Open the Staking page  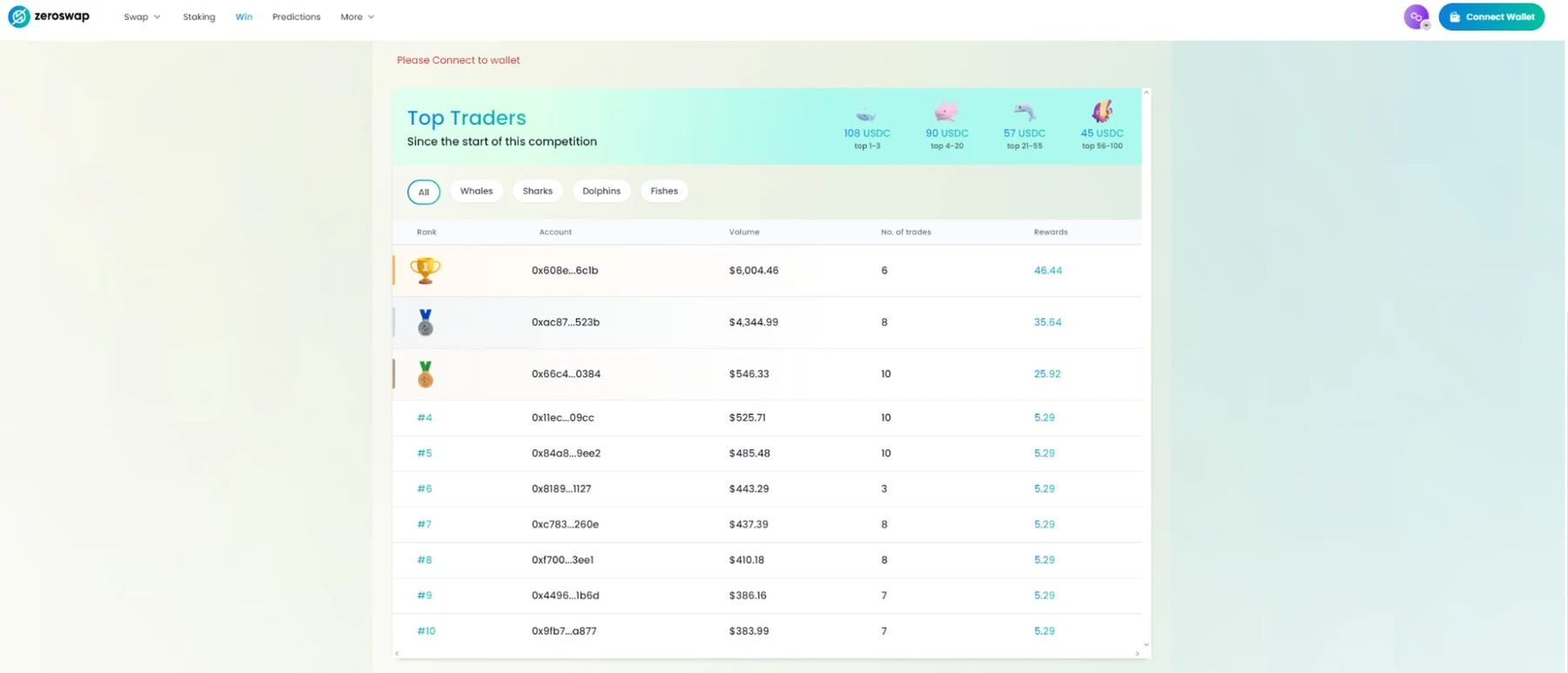click(x=199, y=17)
